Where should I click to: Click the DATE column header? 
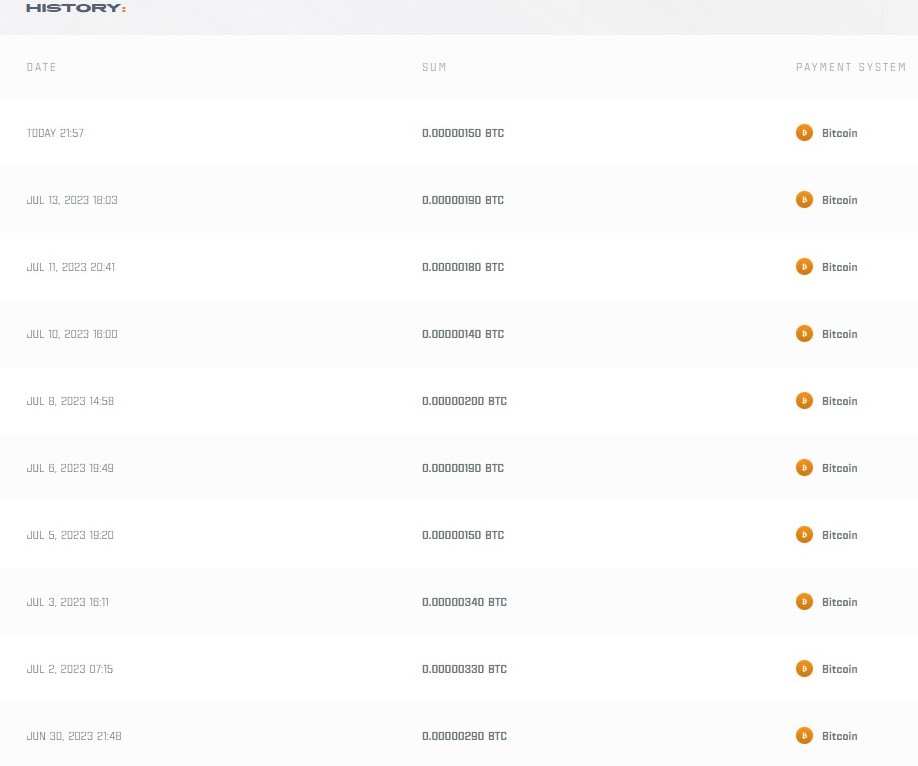(x=42, y=67)
